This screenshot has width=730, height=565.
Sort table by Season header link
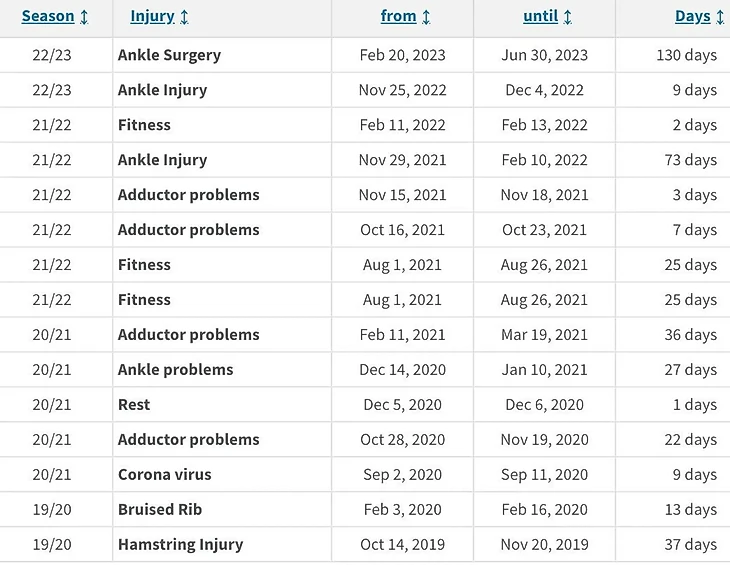48,16
